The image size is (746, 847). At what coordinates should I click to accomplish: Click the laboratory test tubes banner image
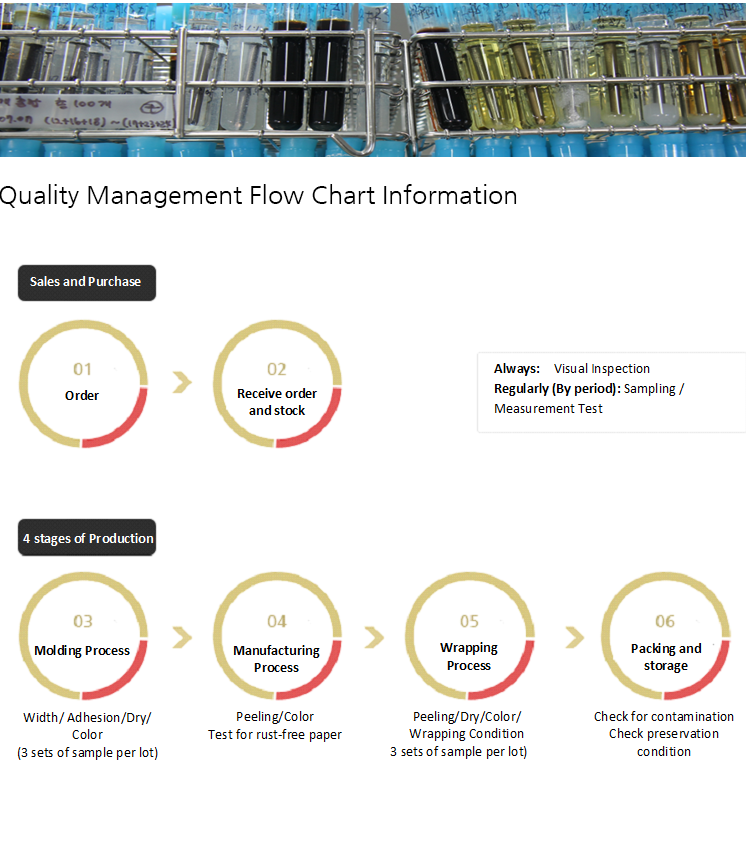click(x=373, y=78)
